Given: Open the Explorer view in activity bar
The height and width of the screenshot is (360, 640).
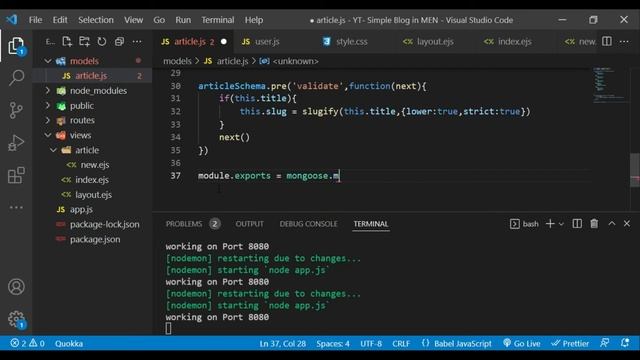Looking at the screenshot, I should click(x=16, y=46).
